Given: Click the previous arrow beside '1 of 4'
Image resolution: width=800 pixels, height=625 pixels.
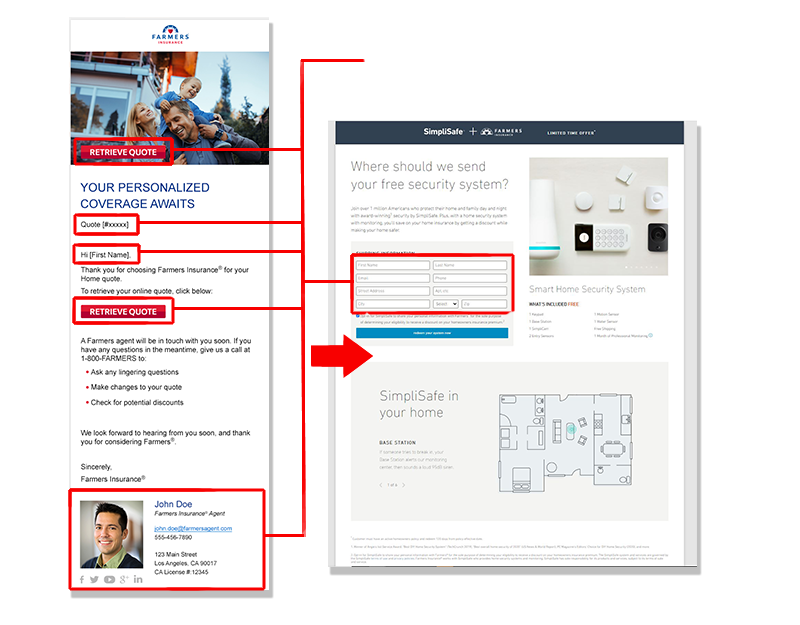Looking at the screenshot, I should [x=380, y=484].
